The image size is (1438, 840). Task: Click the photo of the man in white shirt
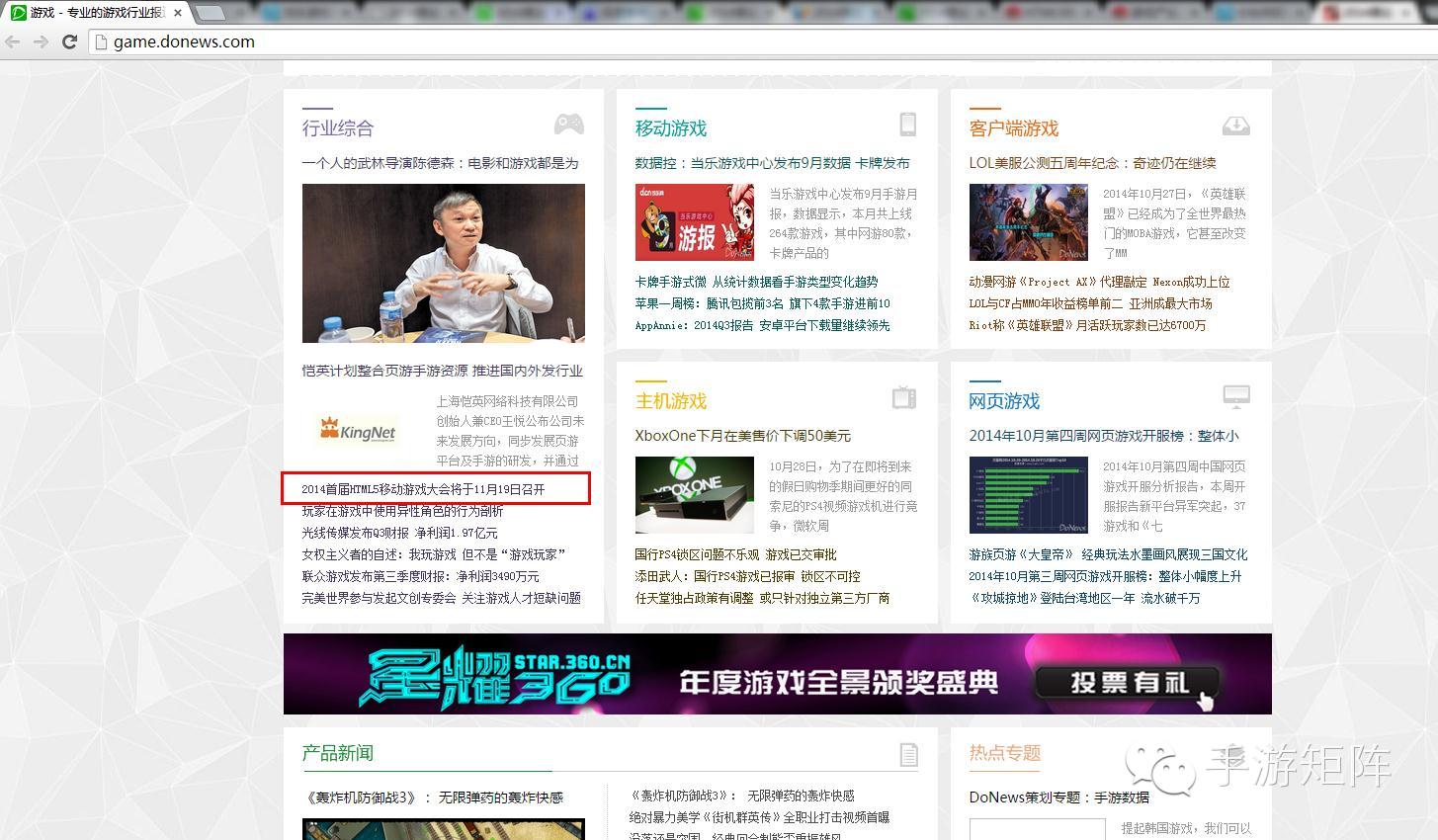coord(444,263)
